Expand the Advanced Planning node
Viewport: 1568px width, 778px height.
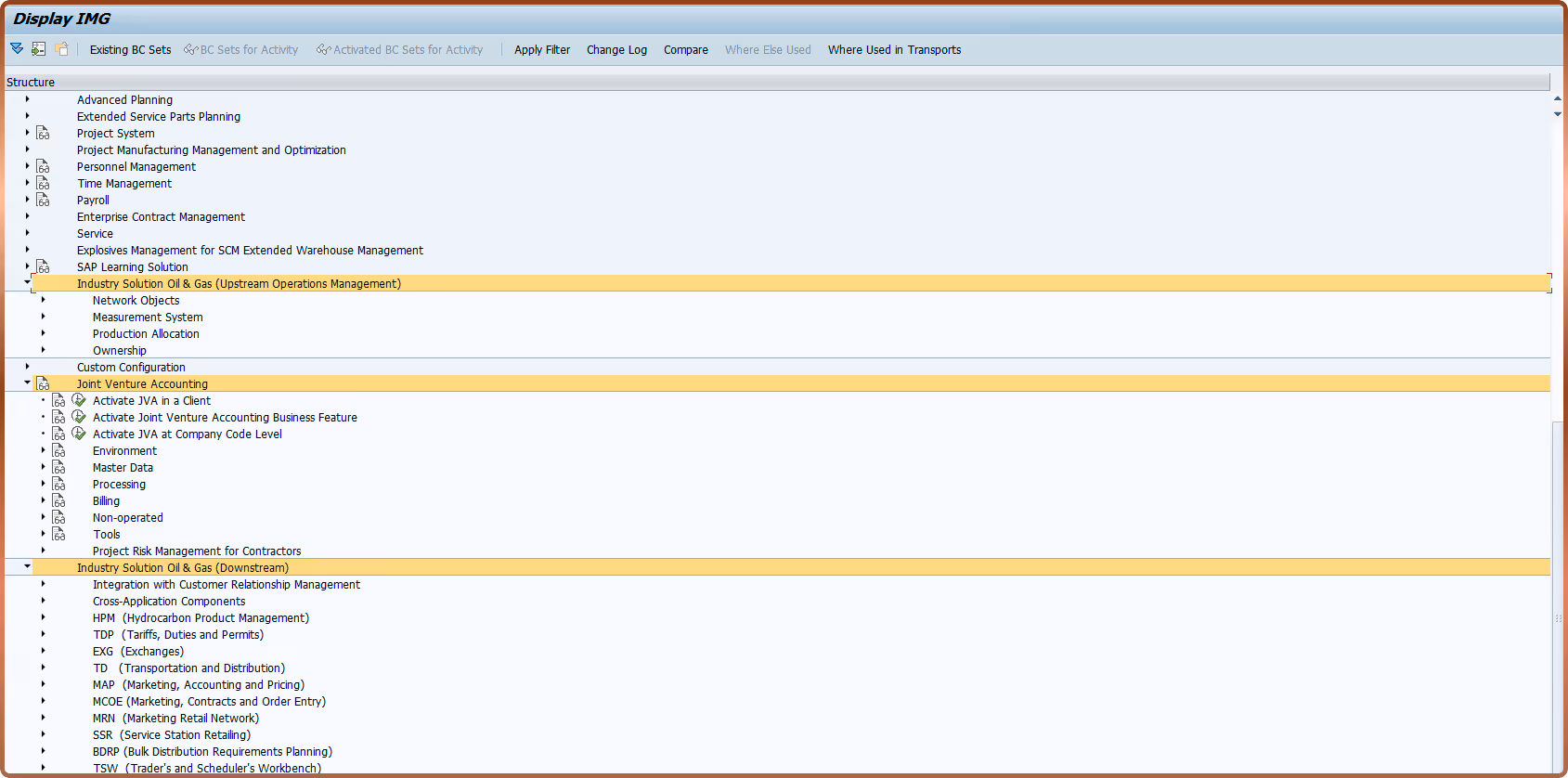(27, 99)
